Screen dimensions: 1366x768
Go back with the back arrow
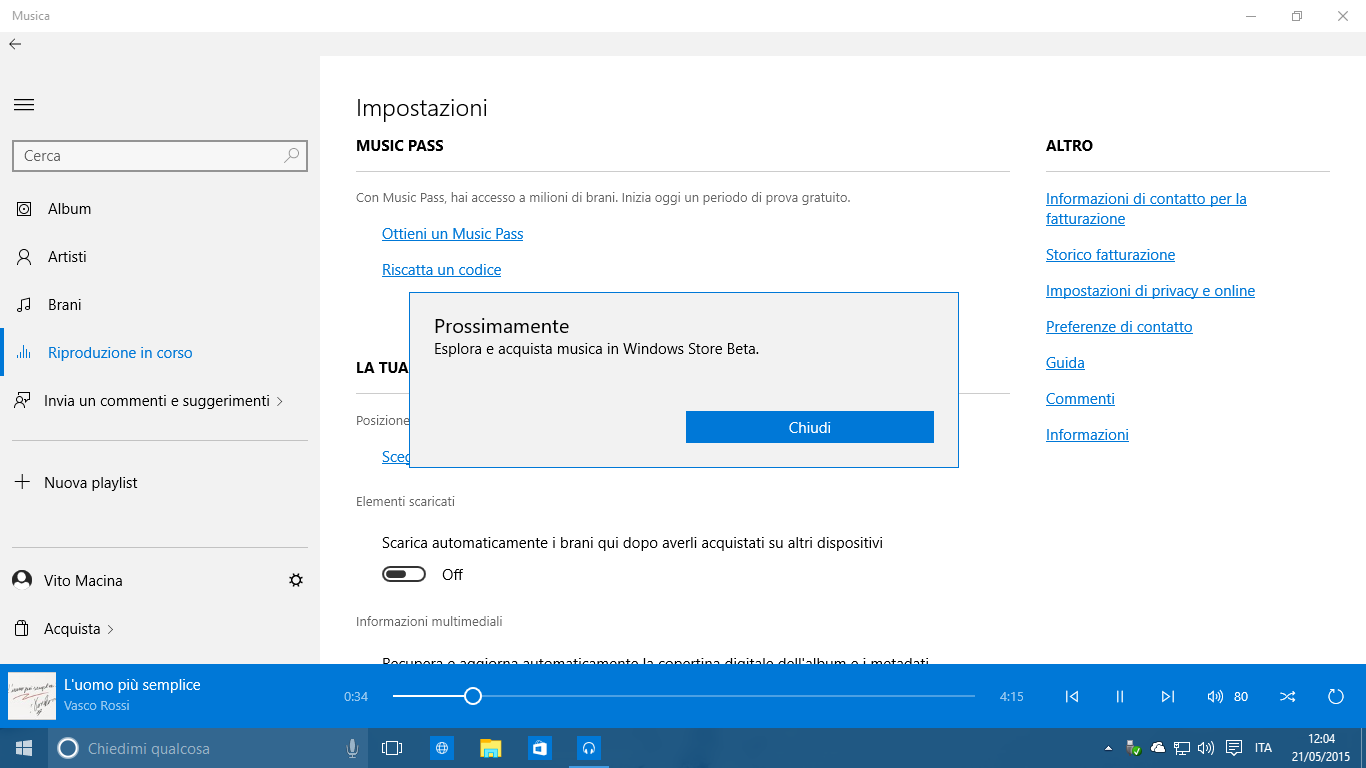point(15,44)
